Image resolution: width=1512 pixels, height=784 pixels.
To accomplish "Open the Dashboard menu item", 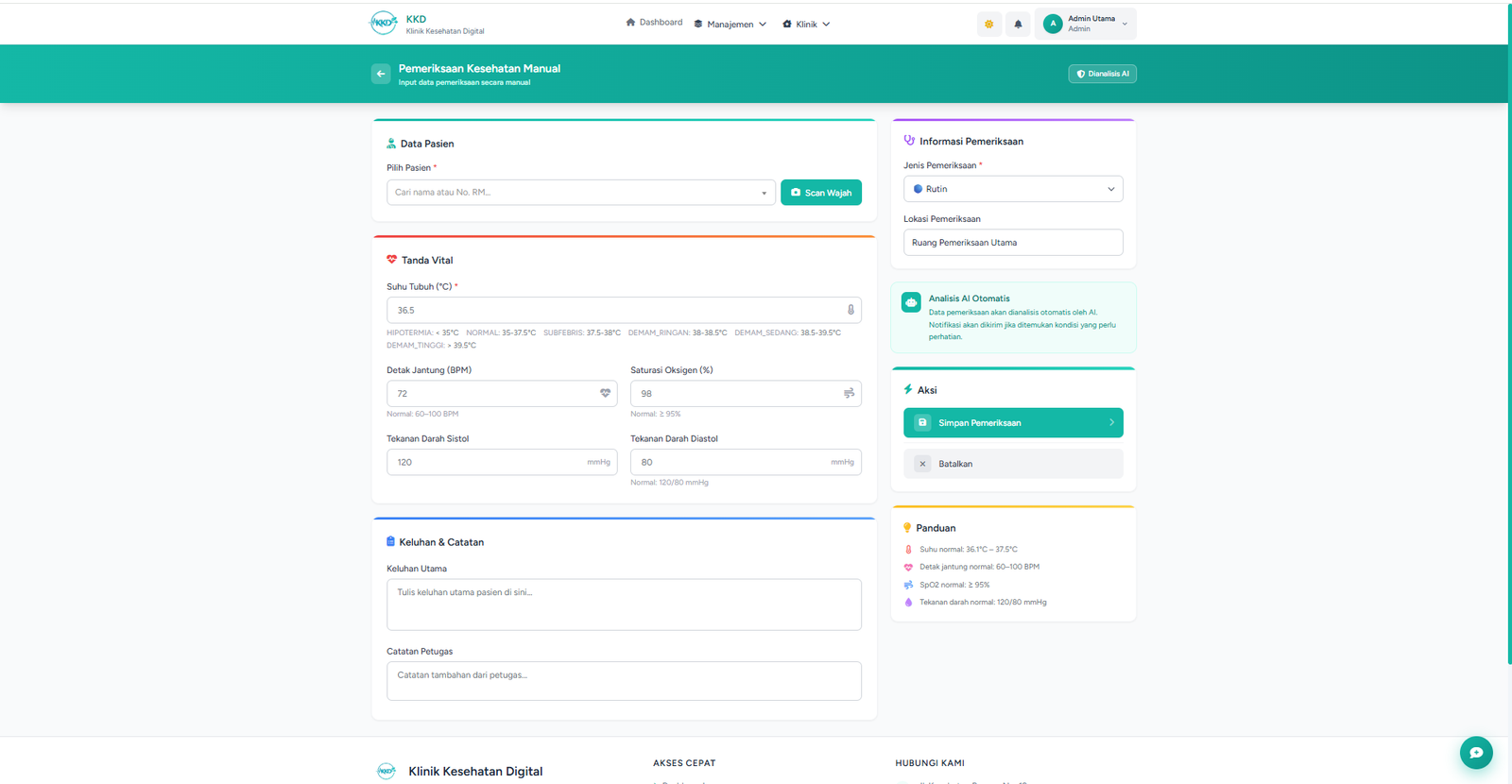I will pos(654,23).
